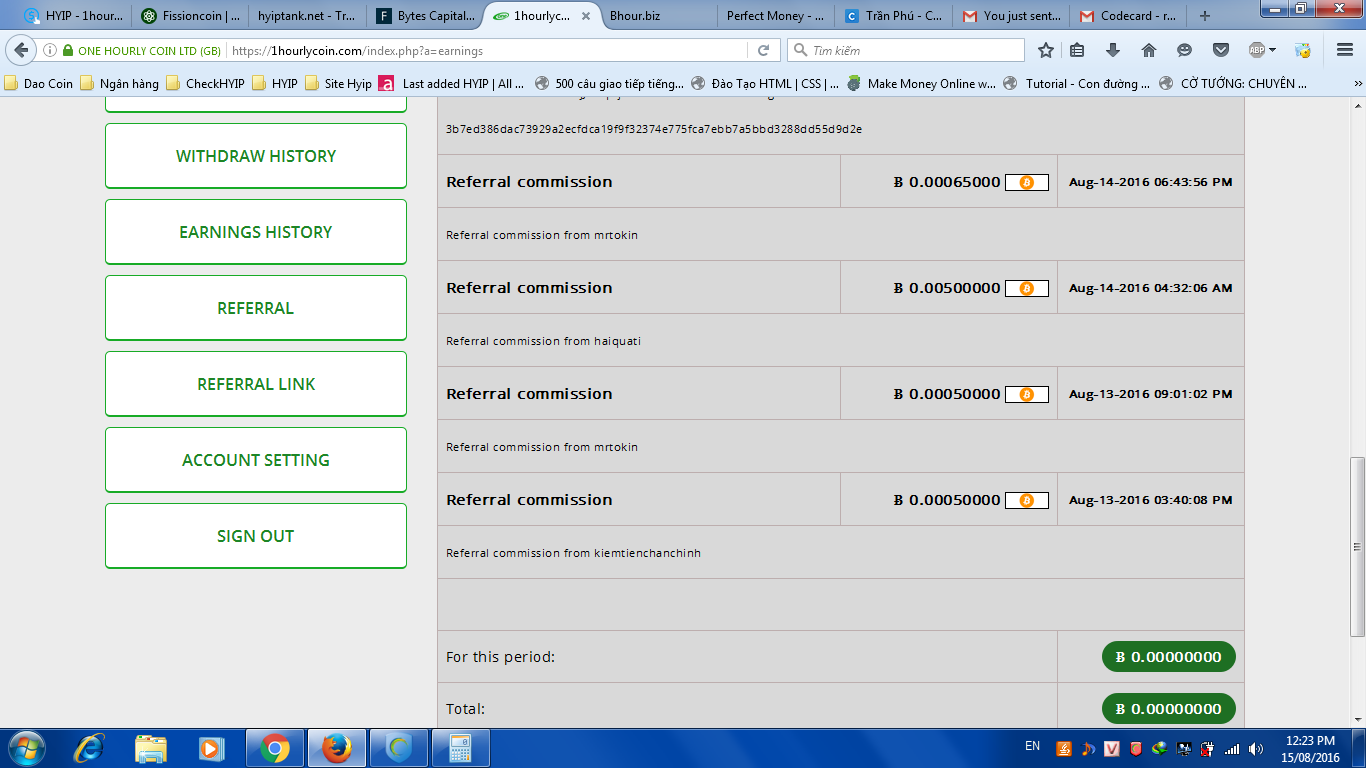Go to the Firefox home page
Screen dimensions: 1366x768
click(1149, 50)
